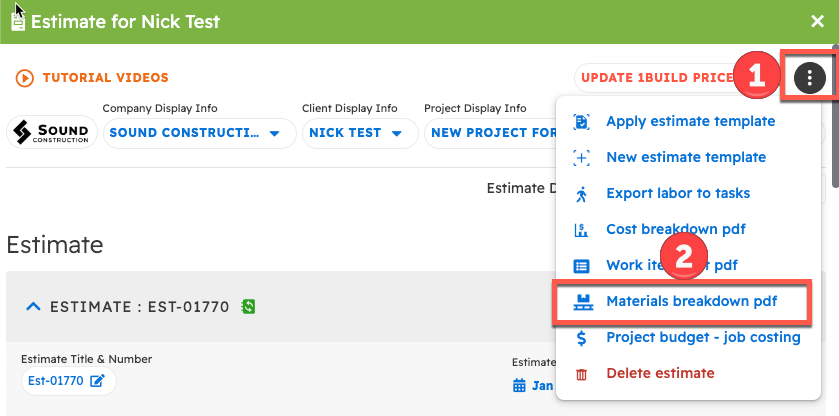Collapse the Estimate EST-01770 section
839x416 pixels.
(x=33, y=306)
